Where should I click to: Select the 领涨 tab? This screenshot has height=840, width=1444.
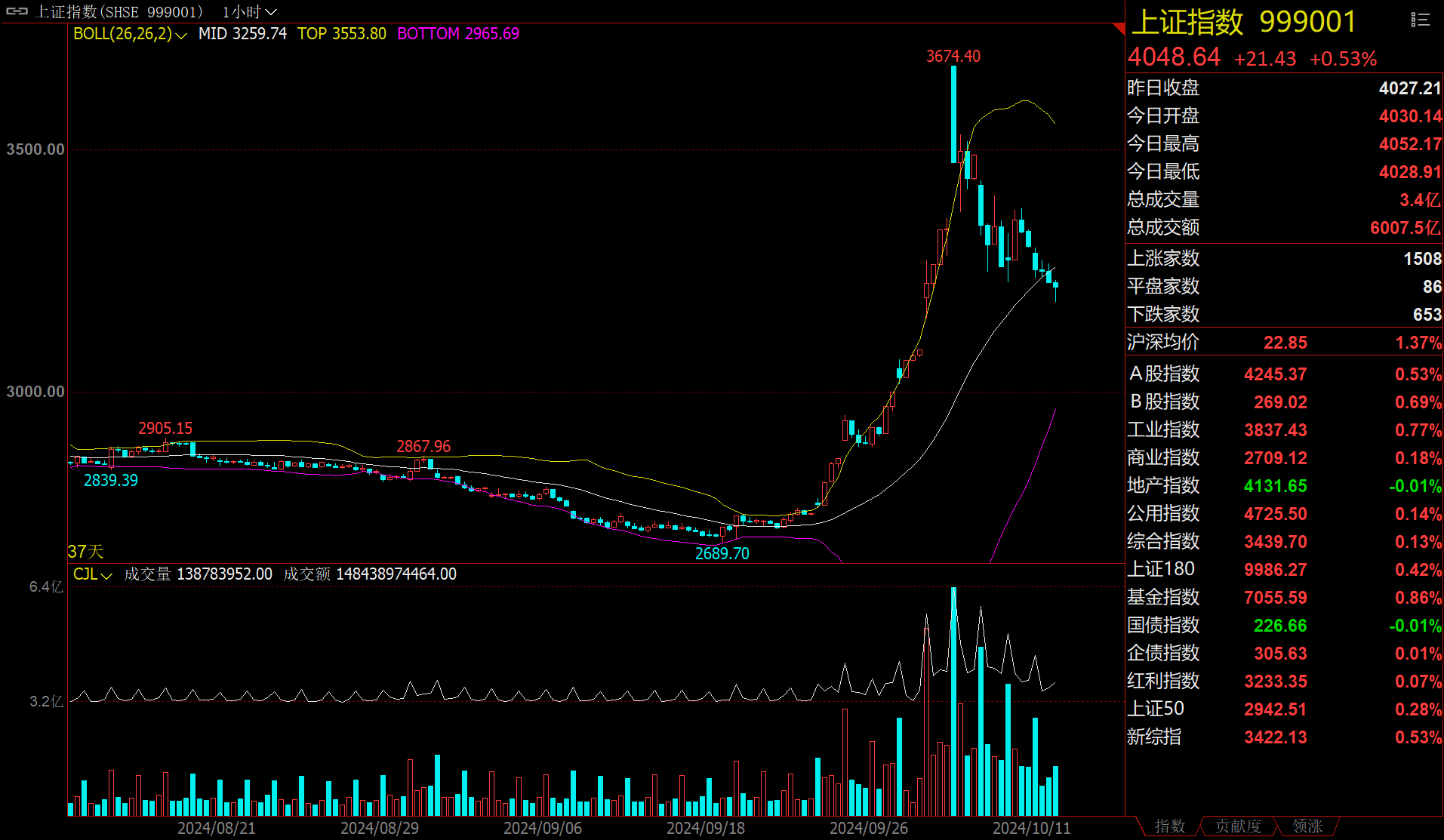coord(1307,826)
